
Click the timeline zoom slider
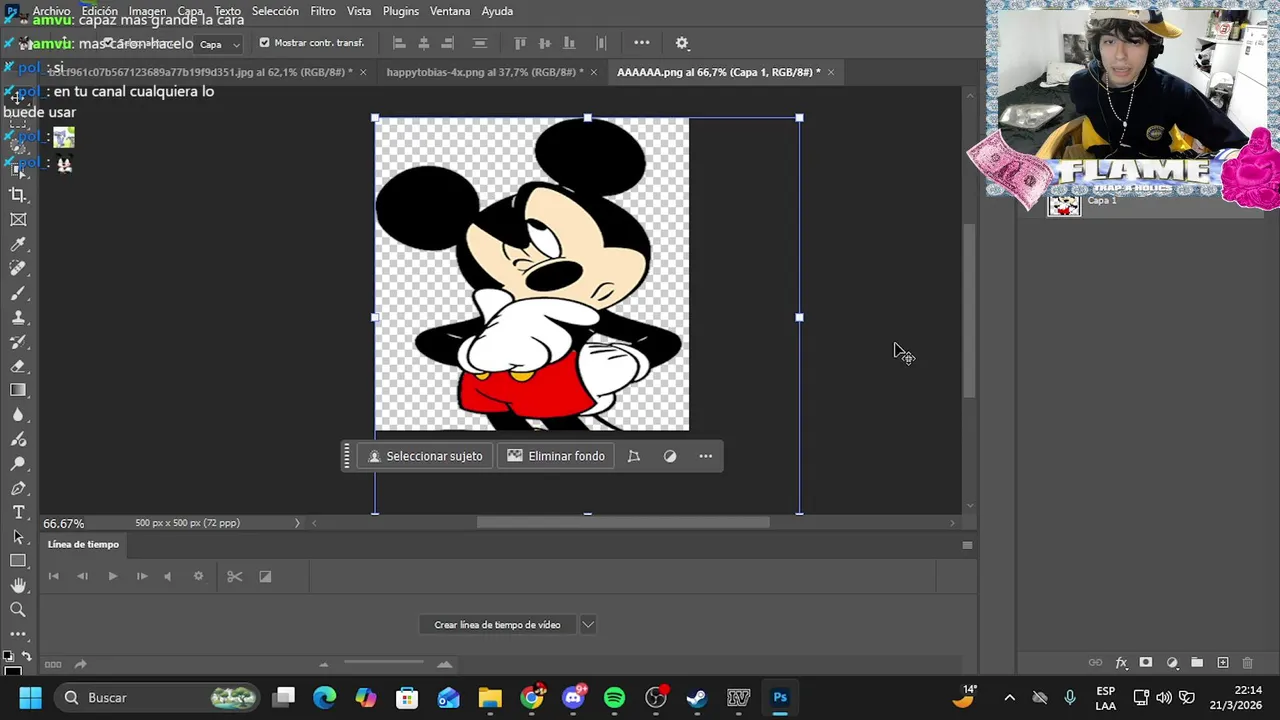tap(384, 663)
